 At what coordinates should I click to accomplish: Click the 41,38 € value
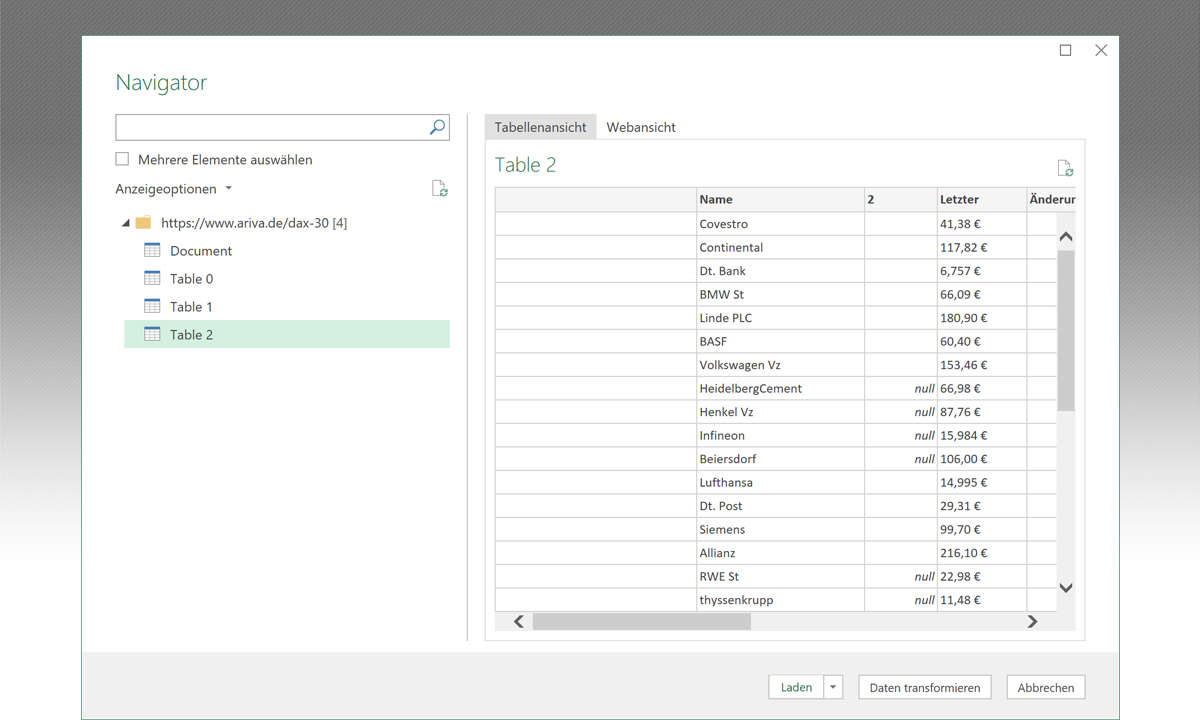(x=960, y=224)
